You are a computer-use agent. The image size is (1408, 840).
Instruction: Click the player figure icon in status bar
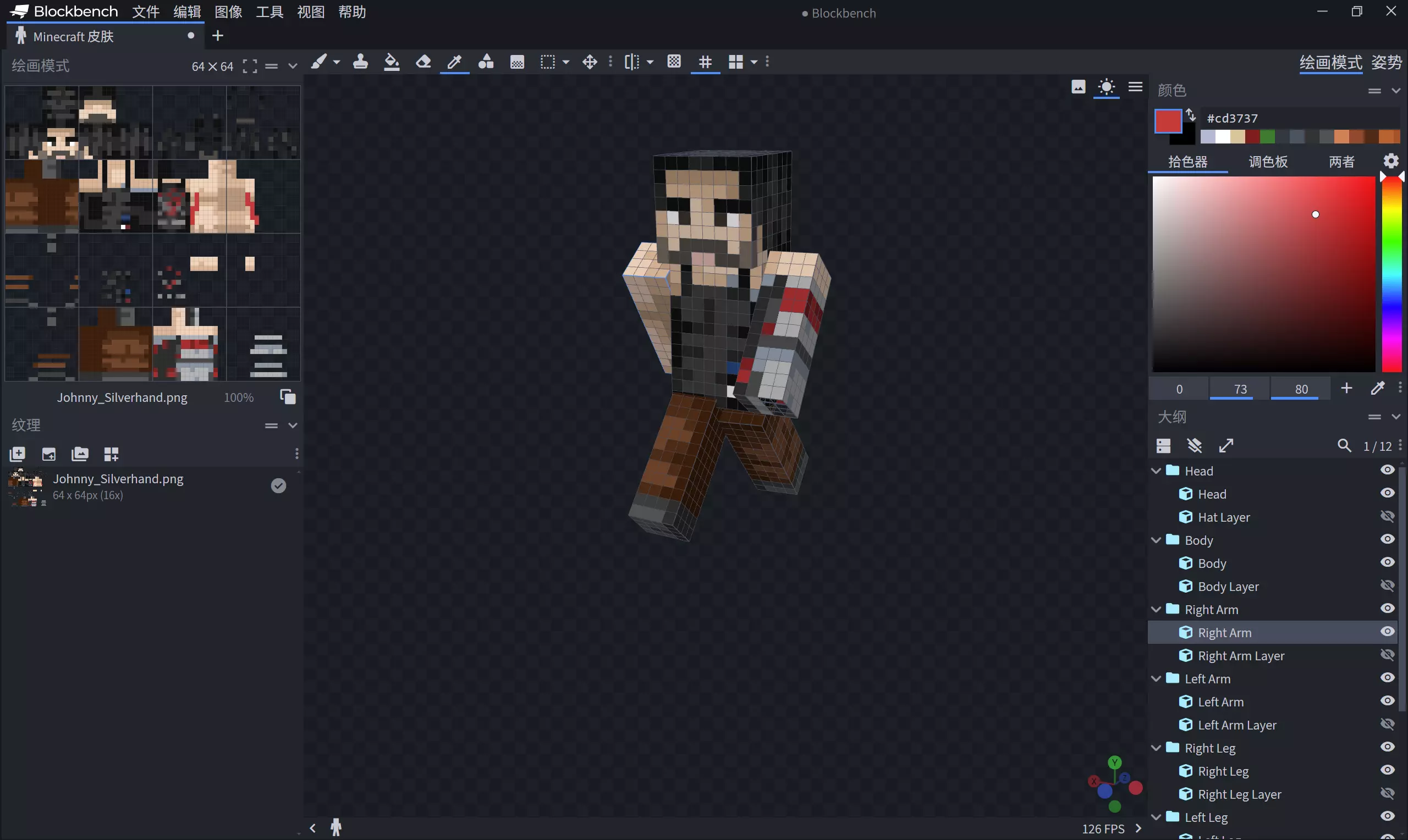pos(336,827)
